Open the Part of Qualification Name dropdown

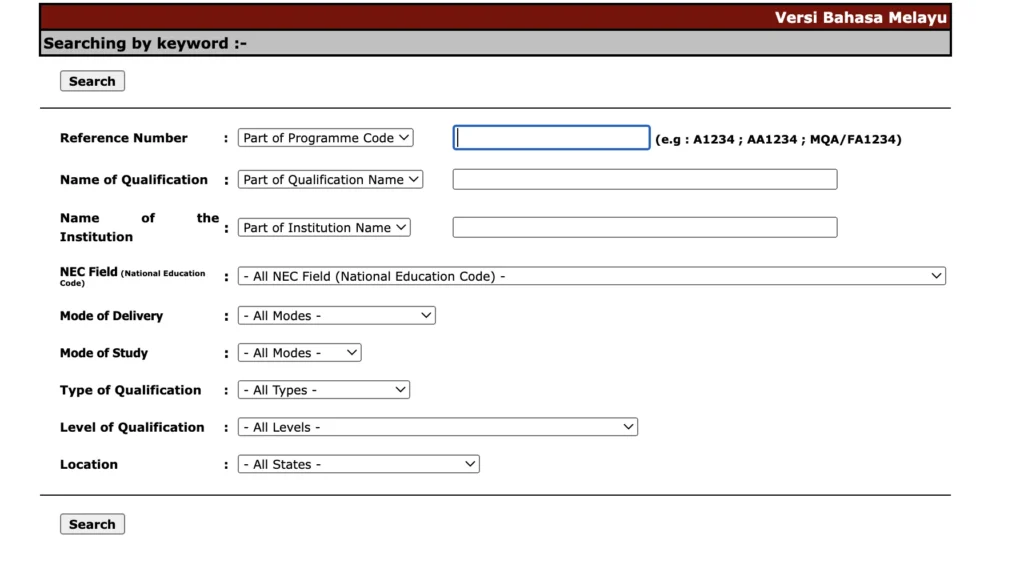point(330,180)
